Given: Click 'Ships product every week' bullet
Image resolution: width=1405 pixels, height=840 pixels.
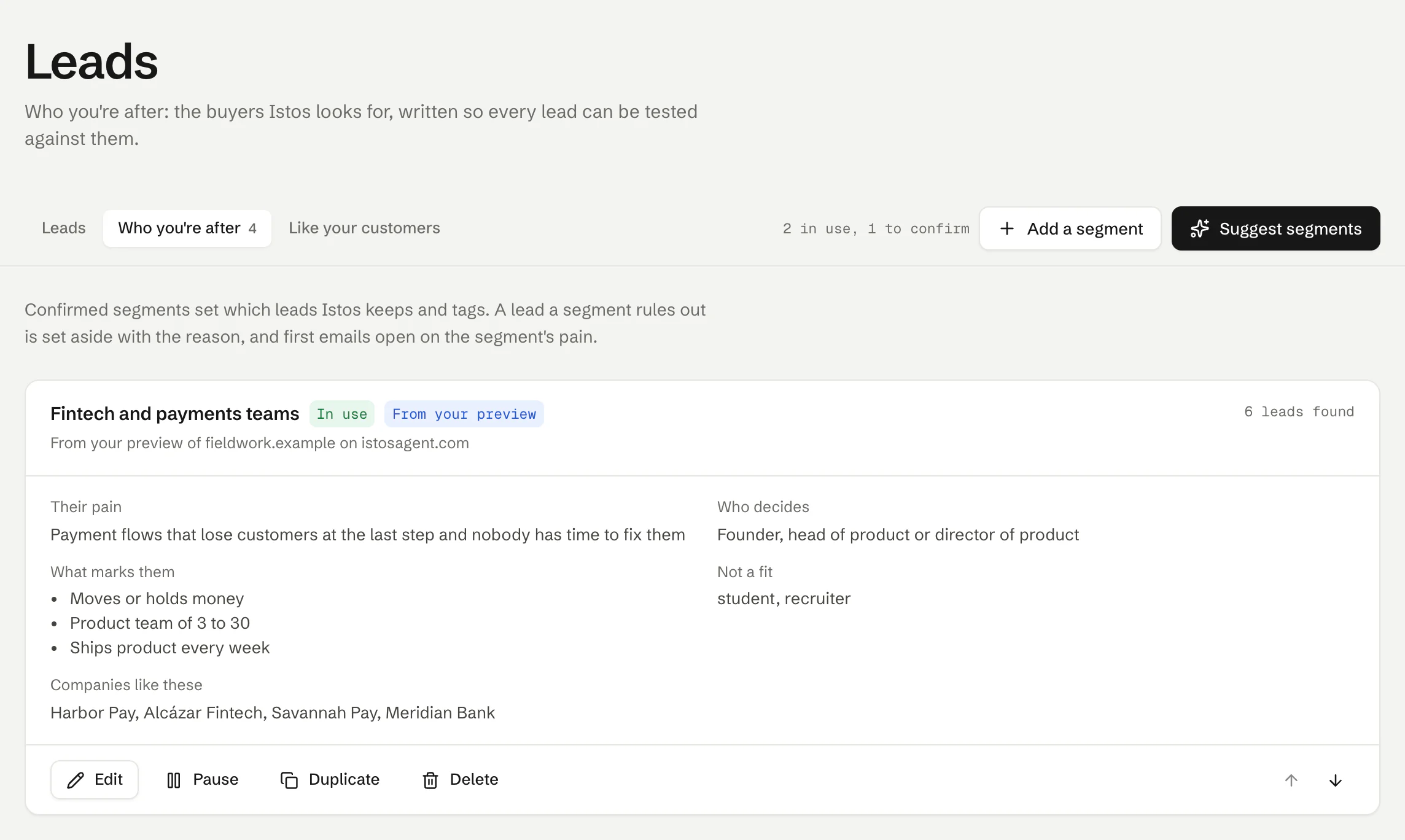Looking at the screenshot, I should 169,648.
